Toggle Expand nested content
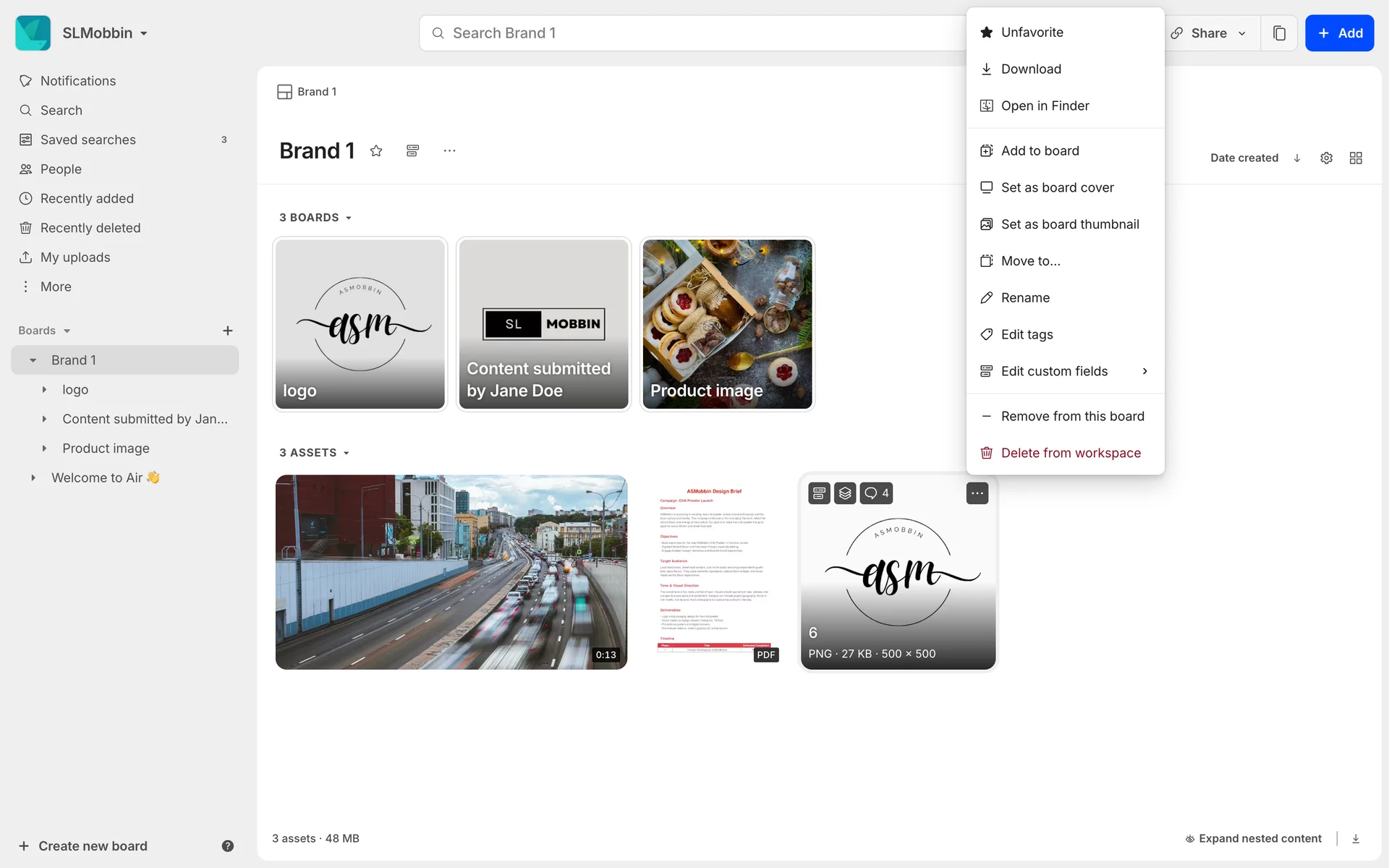Image resolution: width=1389 pixels, height=868 pixels. 1253,838
